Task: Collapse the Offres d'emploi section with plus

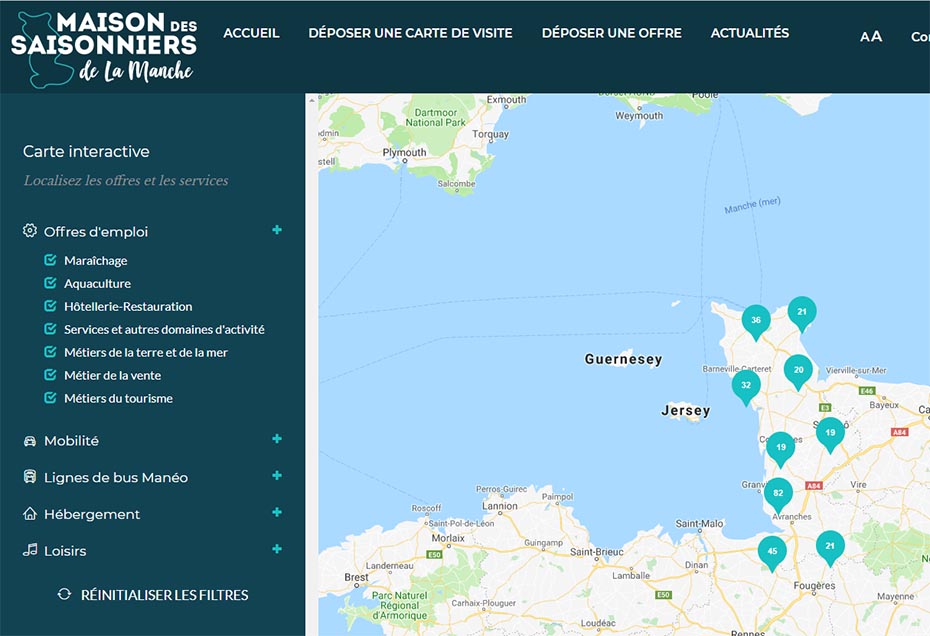Action: [277, 230]
